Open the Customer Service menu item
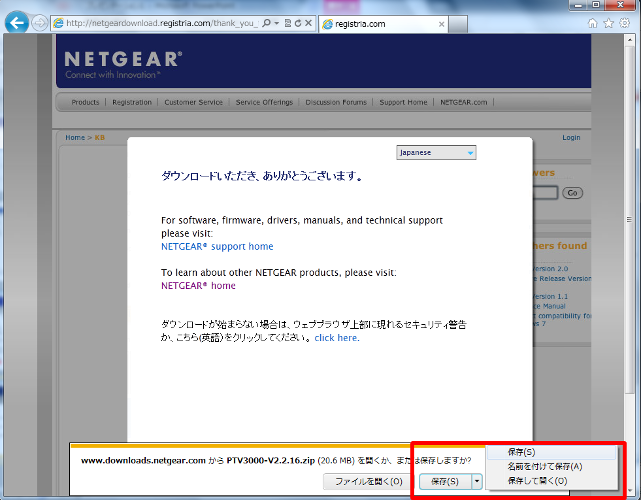This screenshot has height=500, width=641. tap(193, 102)
